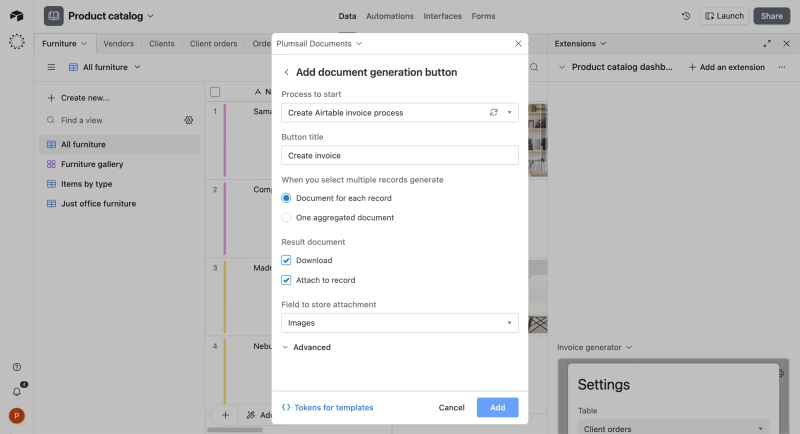Open the Clients table tab
Viewport: 800px width, 434px height.
point(162,43)
